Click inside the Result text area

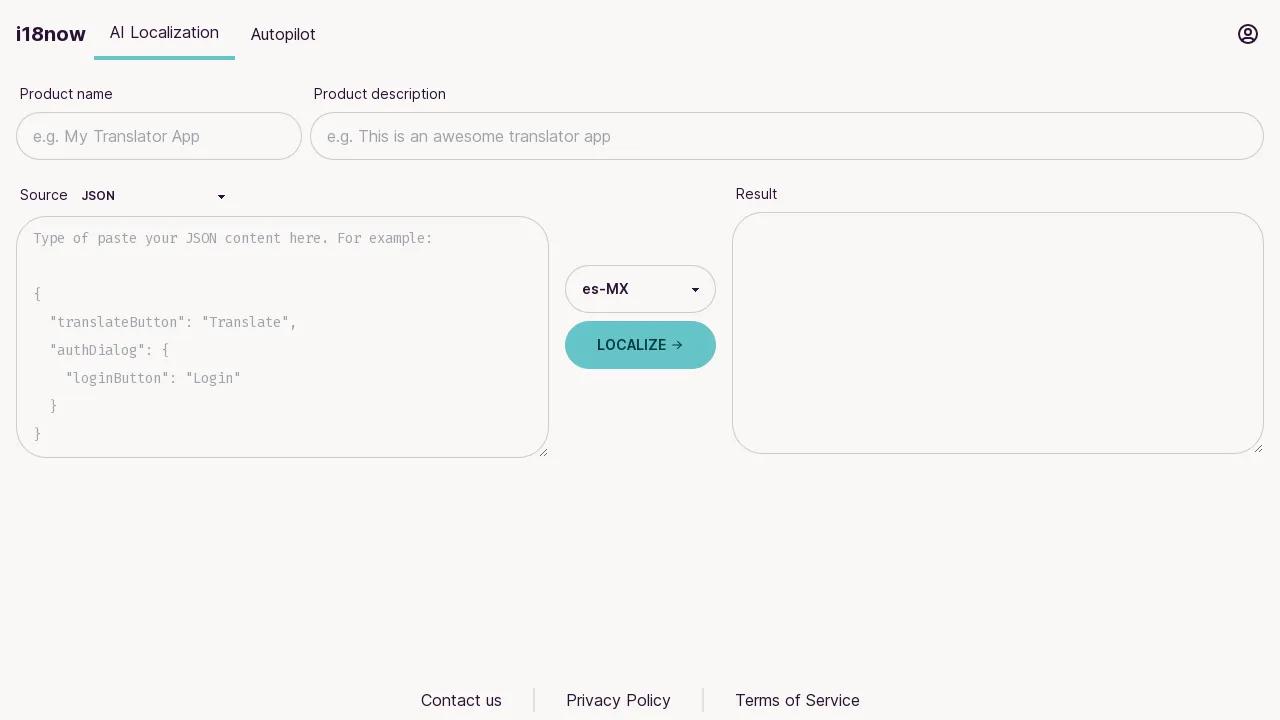click(x=997, y=333)
